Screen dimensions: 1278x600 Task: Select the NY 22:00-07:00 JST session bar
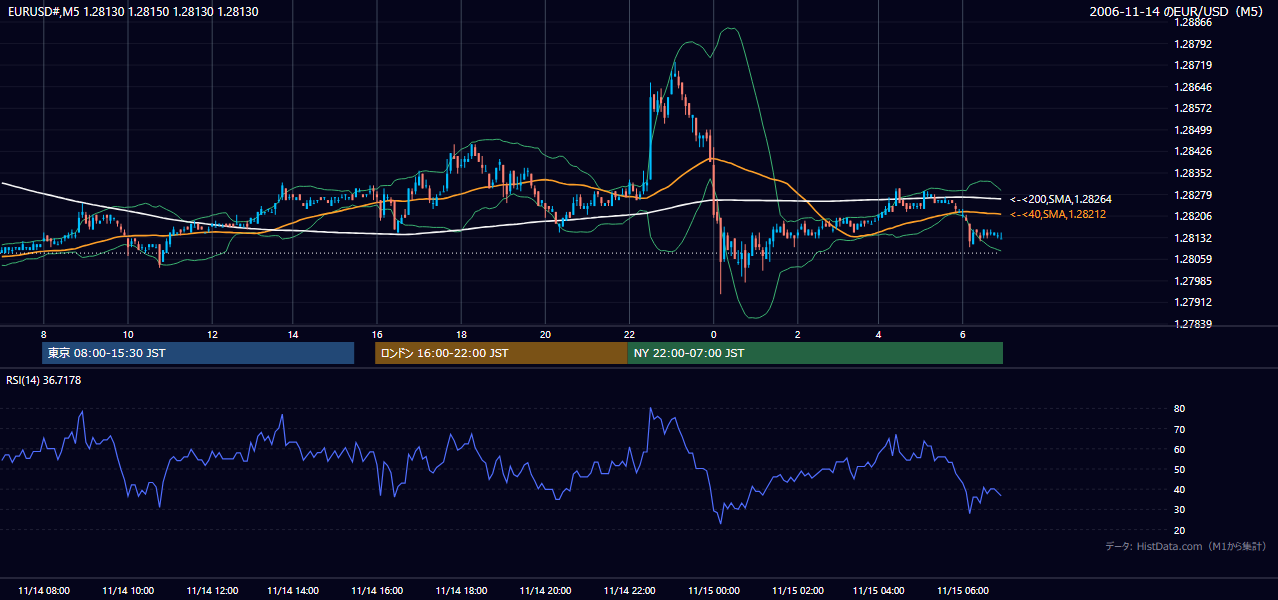coord(815,353)
